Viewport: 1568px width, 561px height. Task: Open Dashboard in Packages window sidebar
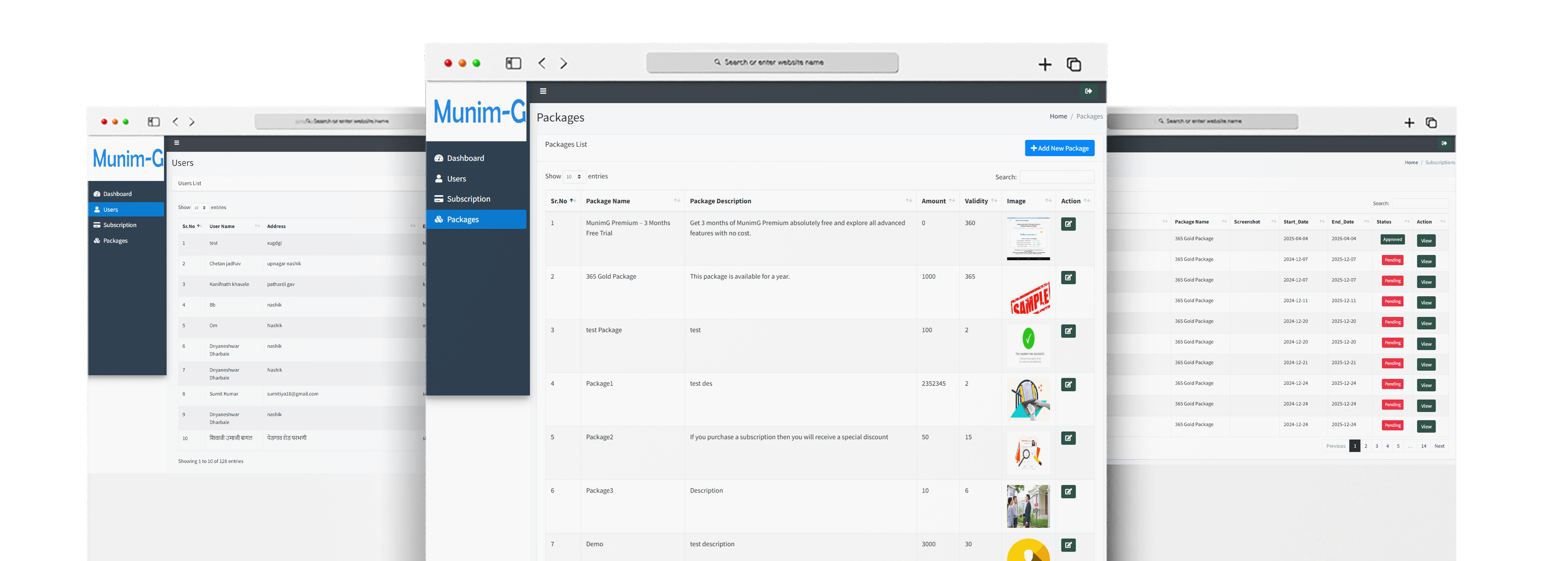(x=477, y=158)
